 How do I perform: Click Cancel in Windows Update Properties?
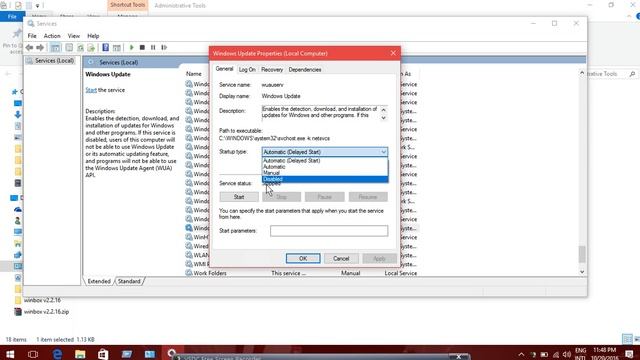pyautogui.click(x=341, y=258)
